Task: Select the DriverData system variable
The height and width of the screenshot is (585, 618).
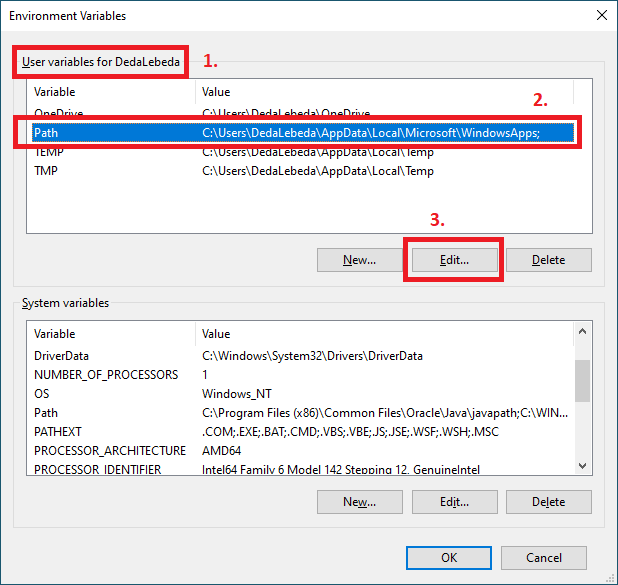Action: point(61,356)
